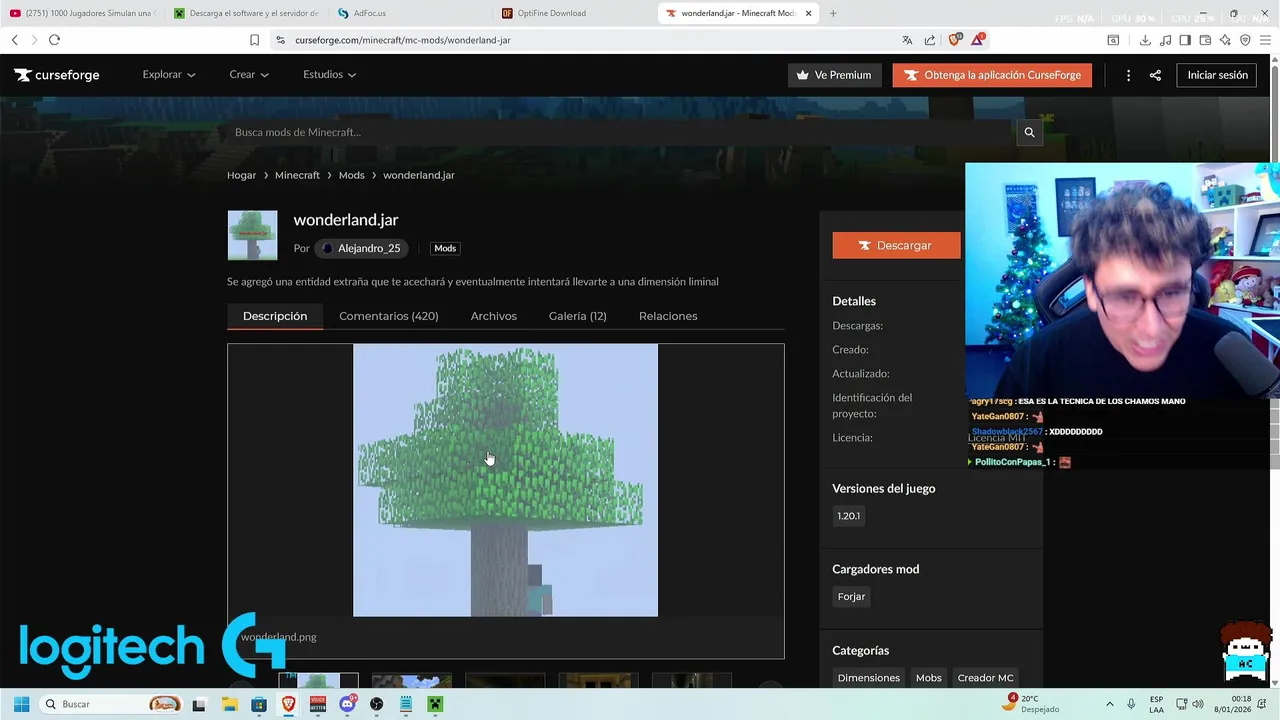Click the Minecraft breadcrumb link
Image resolution: width=1280 pixels, height=720 pixels.
297,175
